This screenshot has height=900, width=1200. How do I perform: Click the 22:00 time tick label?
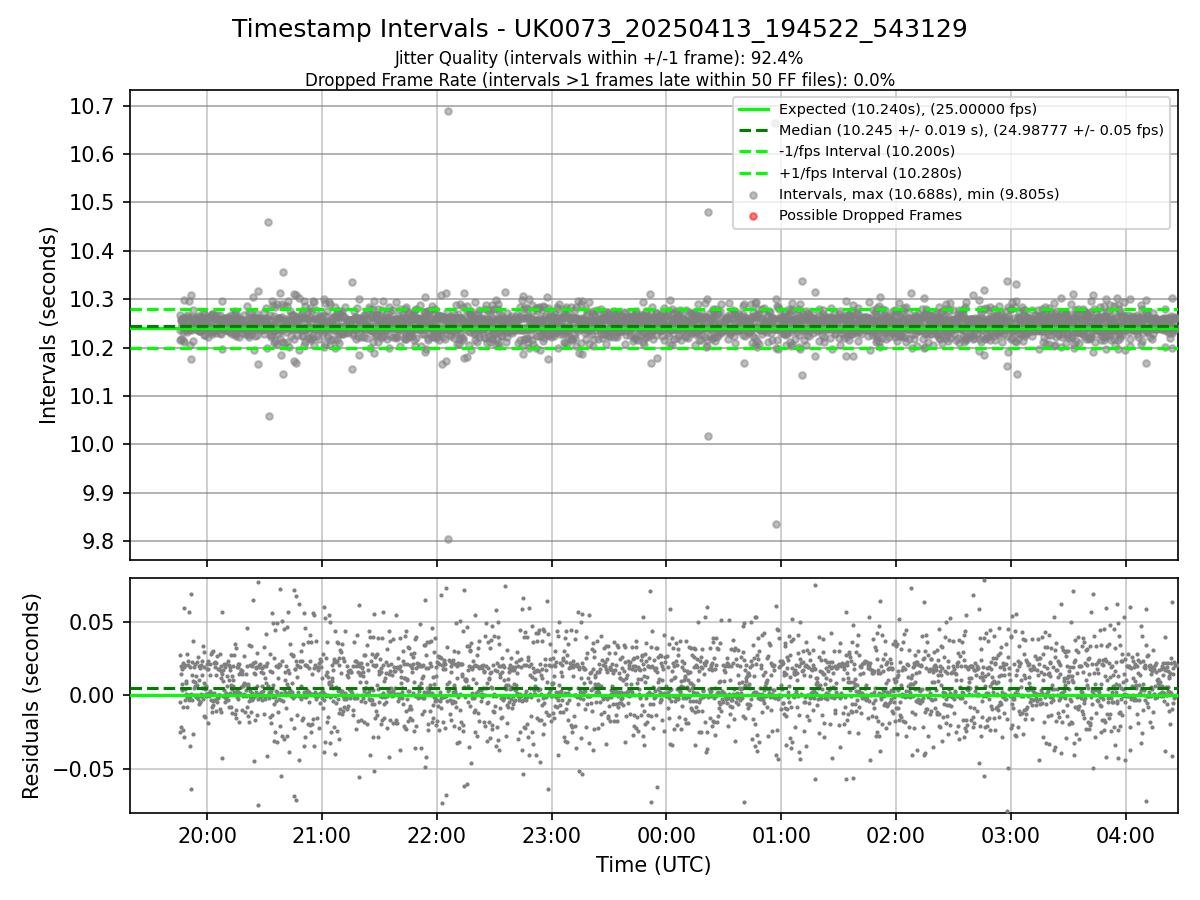437,834
